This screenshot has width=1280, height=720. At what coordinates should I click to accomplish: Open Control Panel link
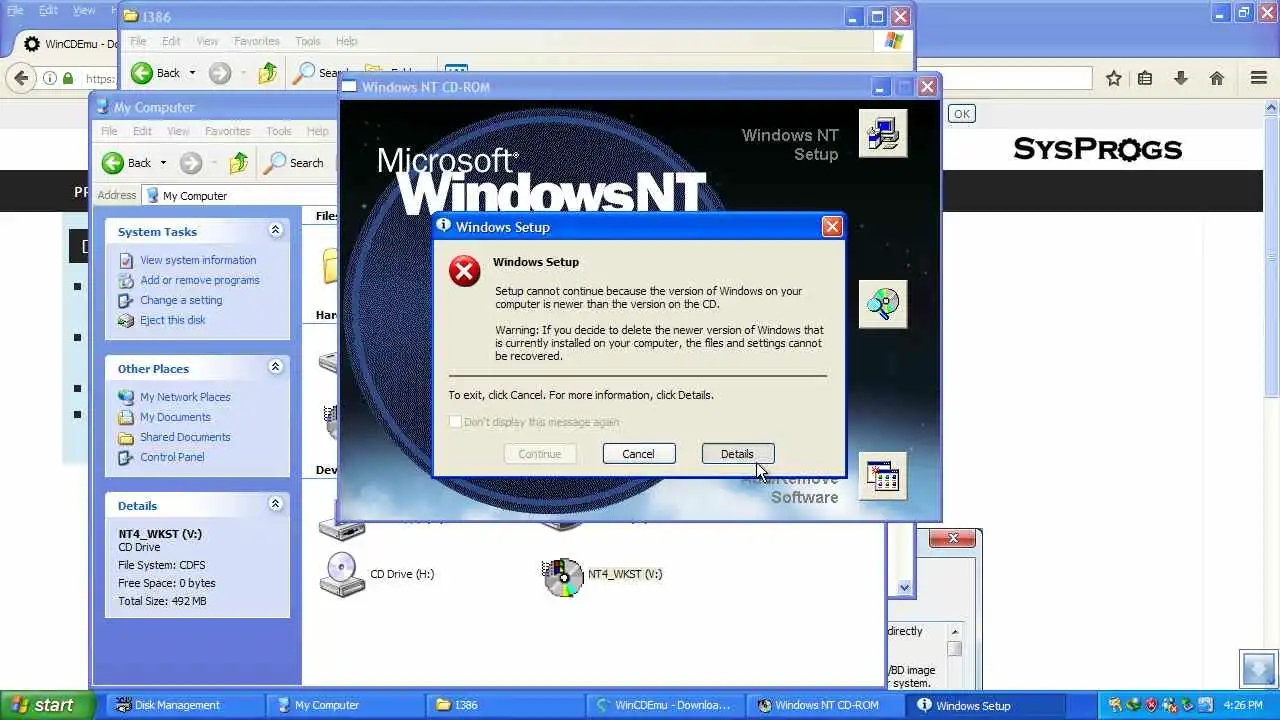tap(172, 457)
